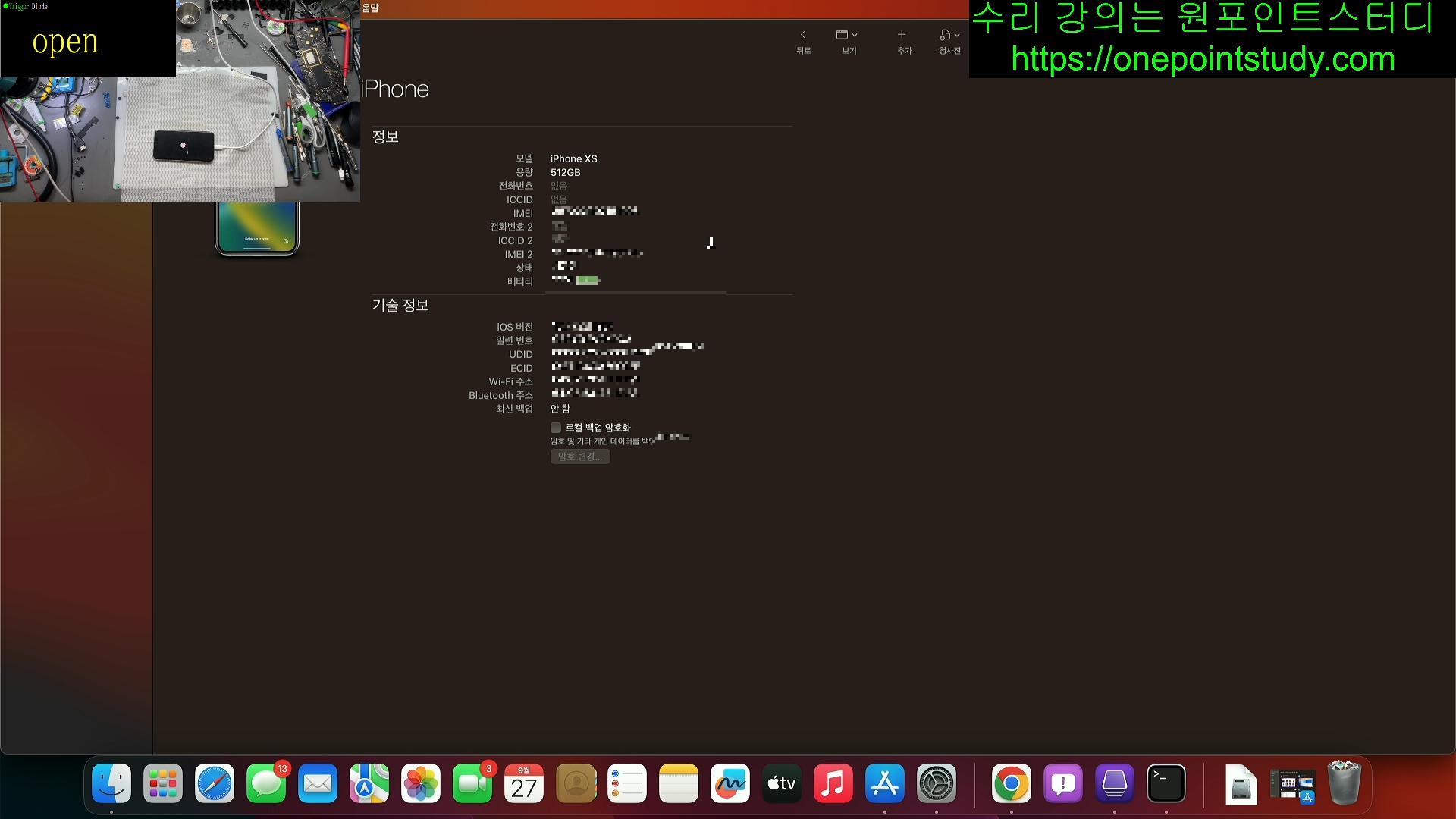
Task: Select the iPhone device thumbnail image
Action: coord(257,227)
